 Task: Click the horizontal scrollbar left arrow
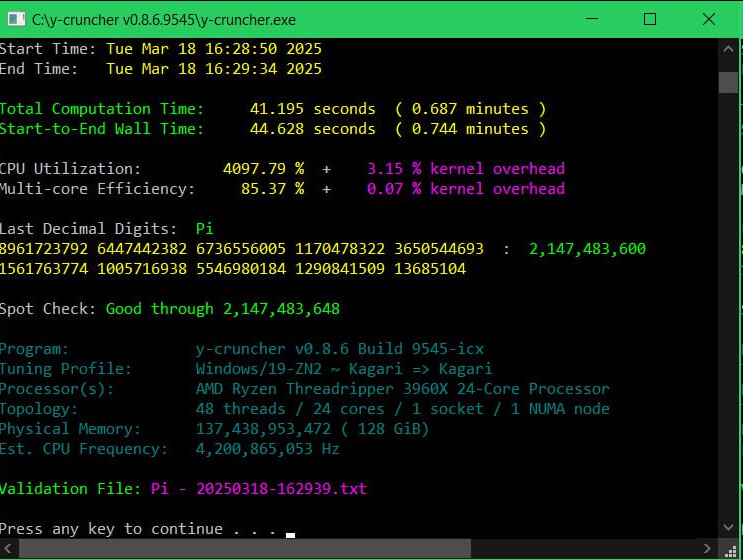pos(8,549)
